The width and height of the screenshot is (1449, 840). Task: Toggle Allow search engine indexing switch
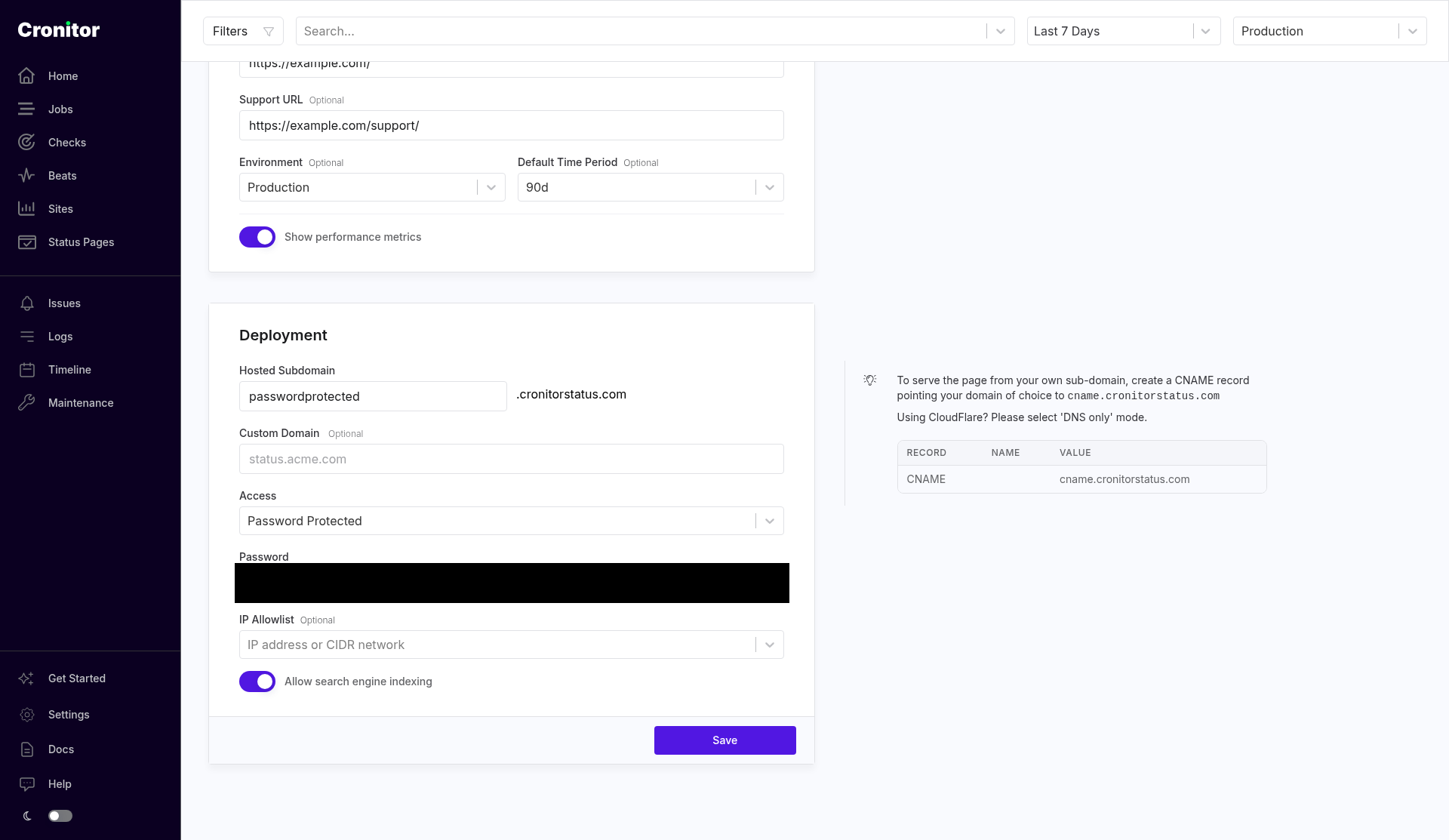click(257, 682)
